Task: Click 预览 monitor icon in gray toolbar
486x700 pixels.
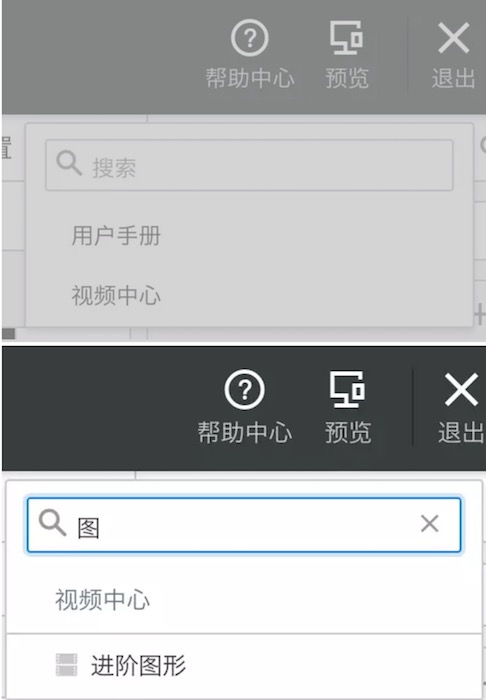Action: click(346, 38)
